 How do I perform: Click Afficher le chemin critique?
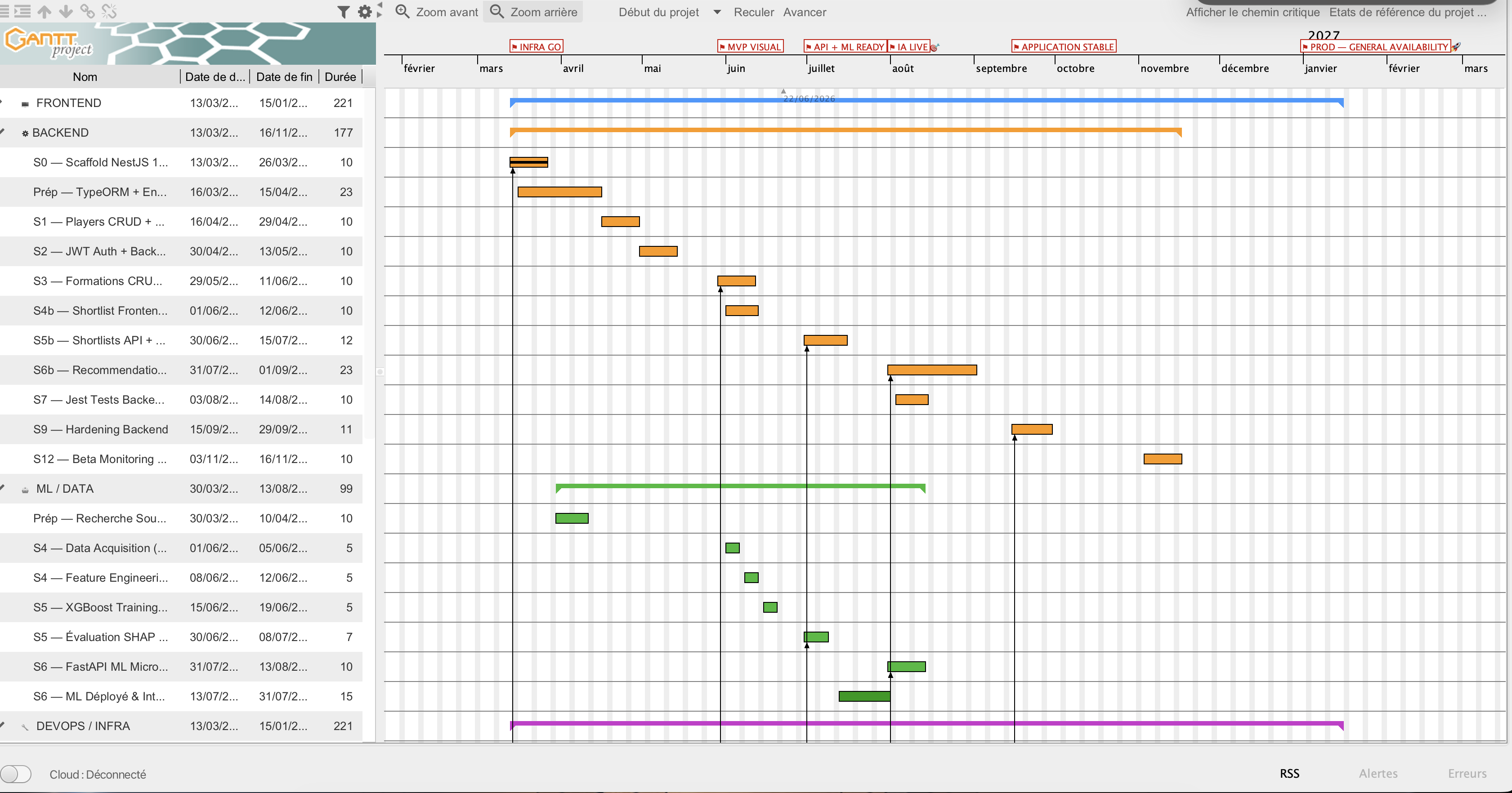(x=1253, y=12)
